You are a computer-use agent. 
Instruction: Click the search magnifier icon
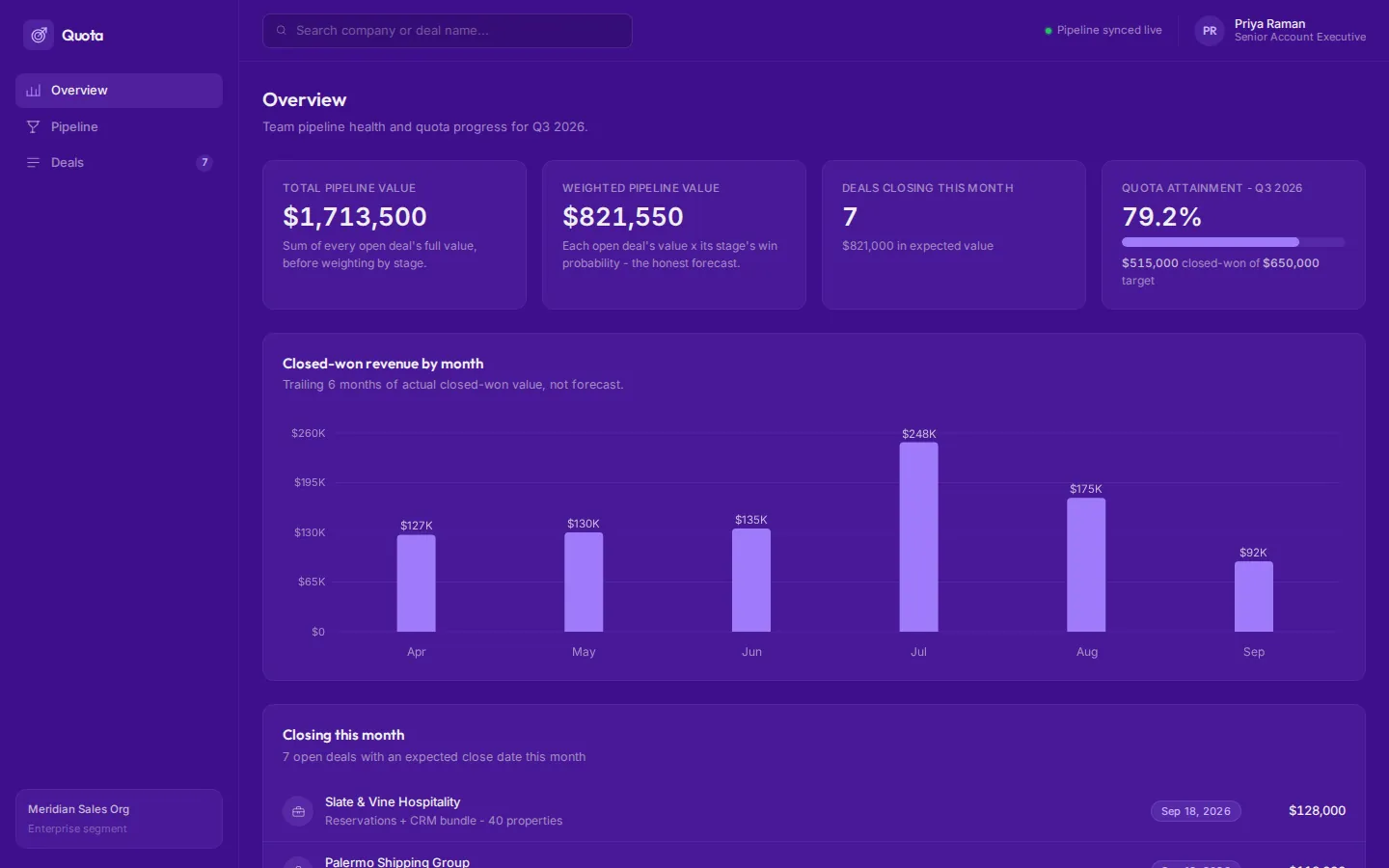[x=282, y=31]
